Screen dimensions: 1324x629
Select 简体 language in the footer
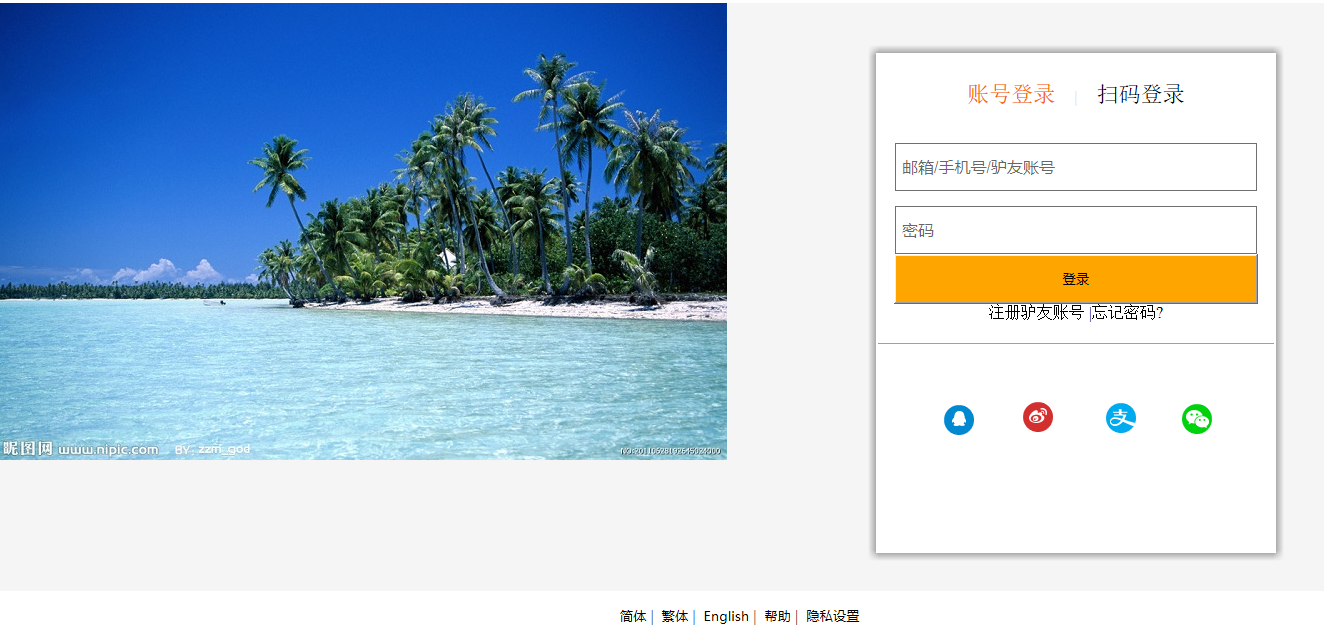point(633,616)
